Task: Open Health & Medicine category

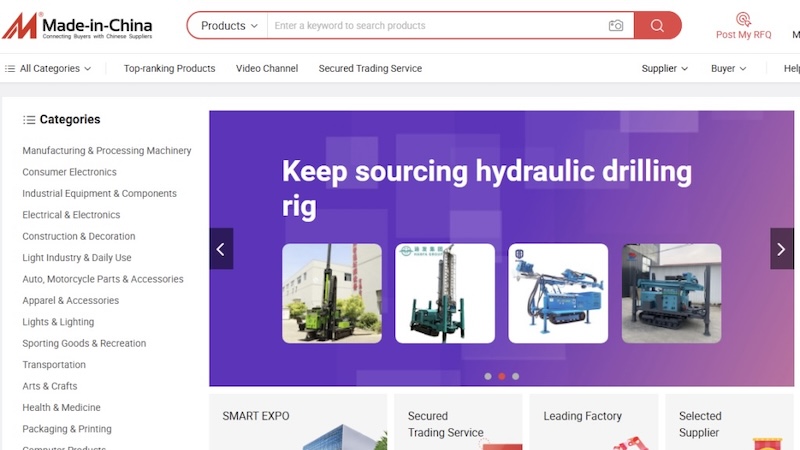Action: coord(61,408)
